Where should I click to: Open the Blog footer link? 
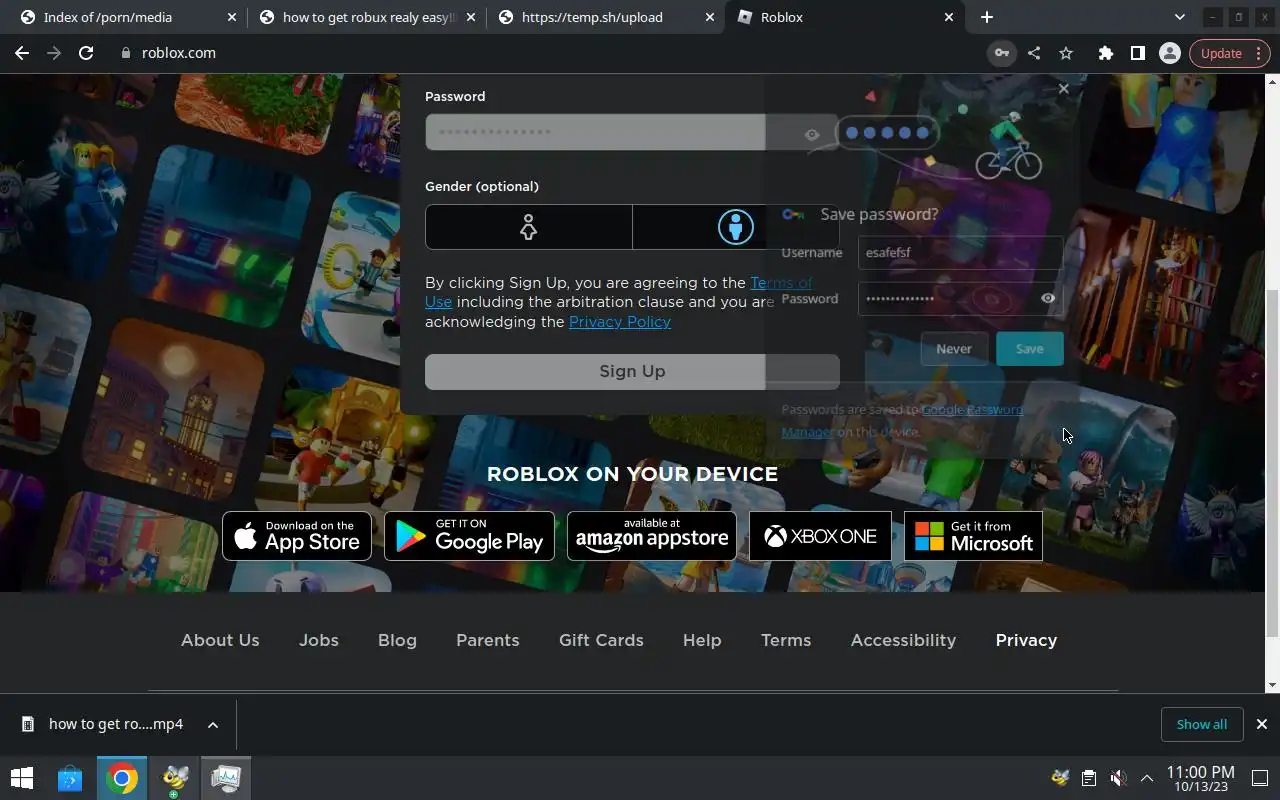coord(397,640)
